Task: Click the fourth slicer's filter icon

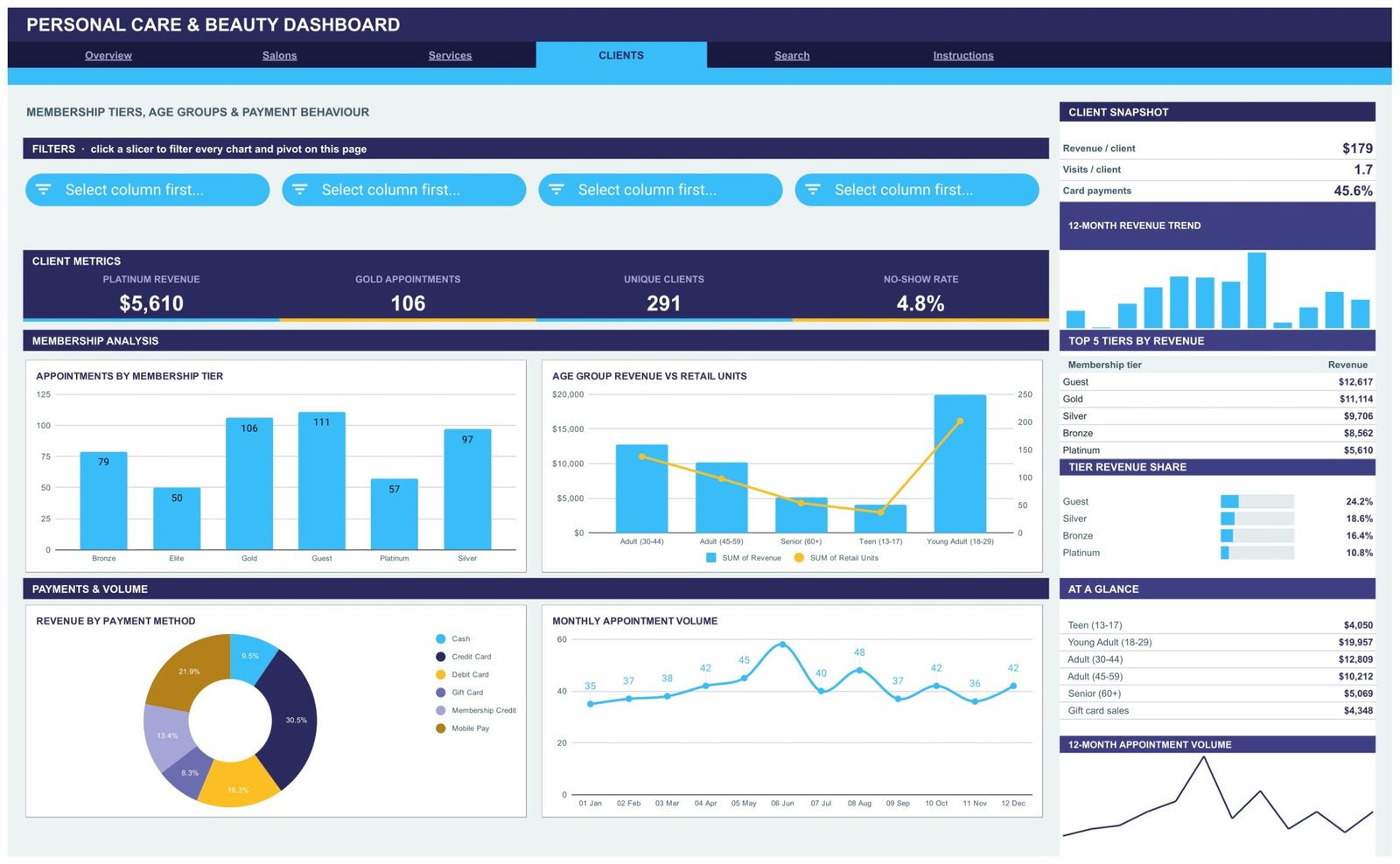Action: click(x=813, y=190)
